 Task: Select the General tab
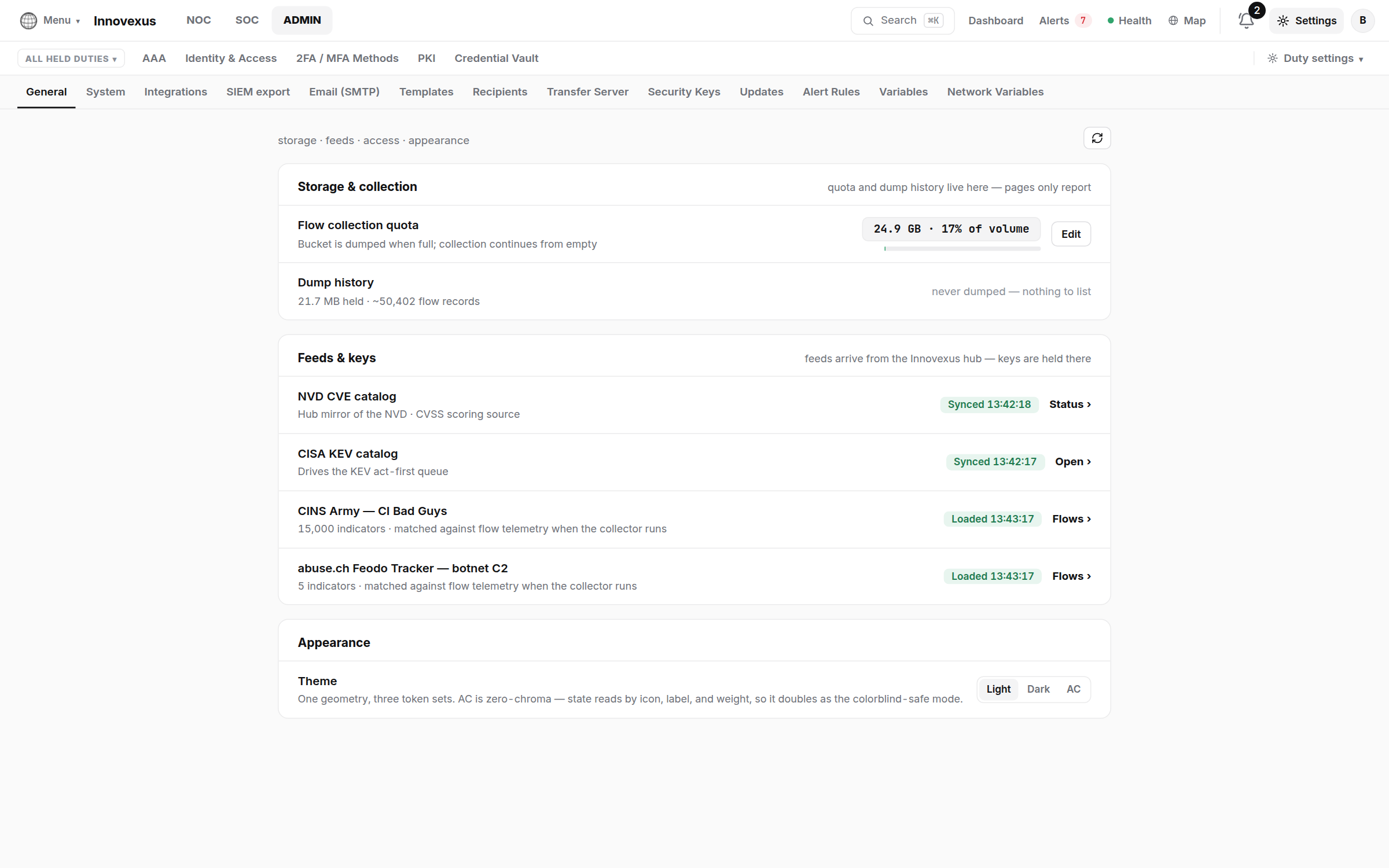click(x=46, y=92)
